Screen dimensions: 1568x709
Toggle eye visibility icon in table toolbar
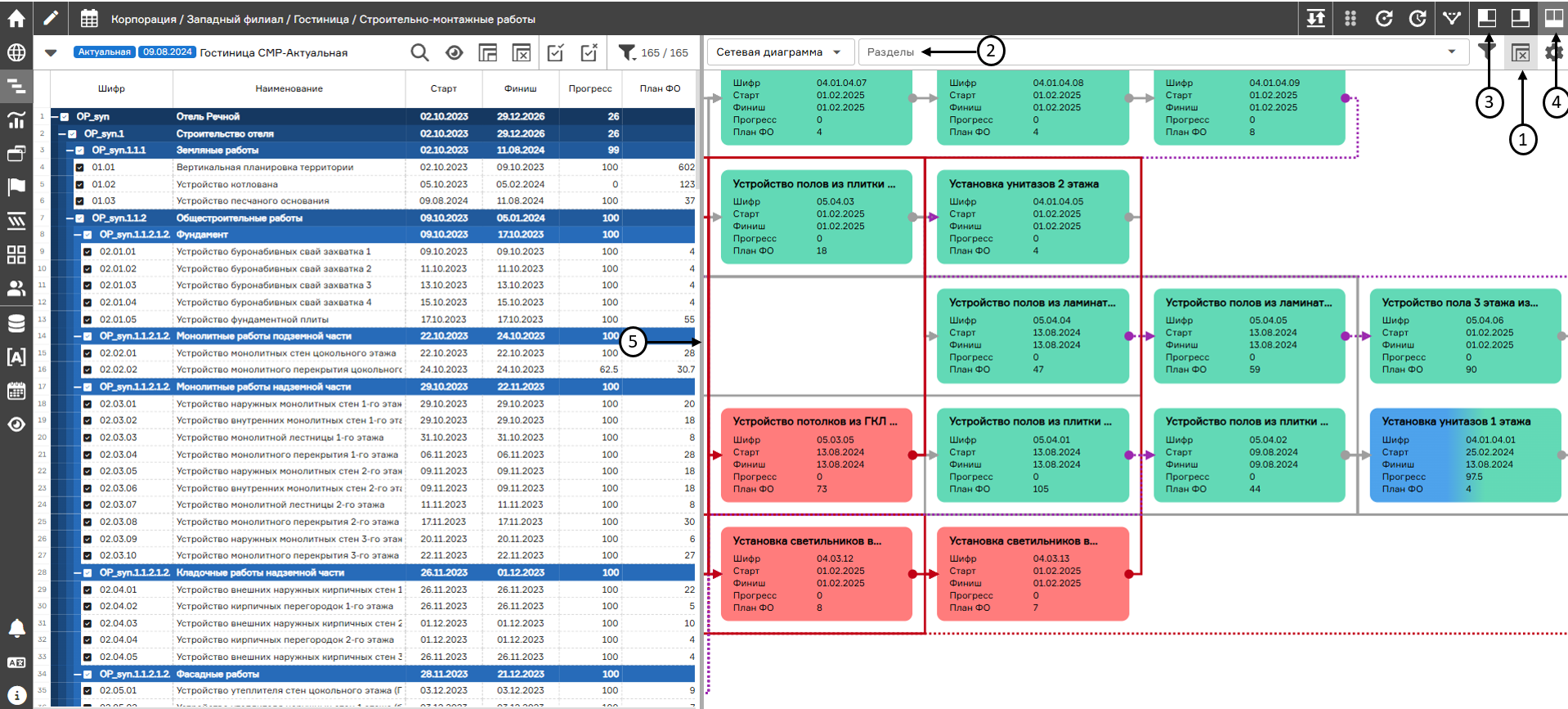pos(454,53)
